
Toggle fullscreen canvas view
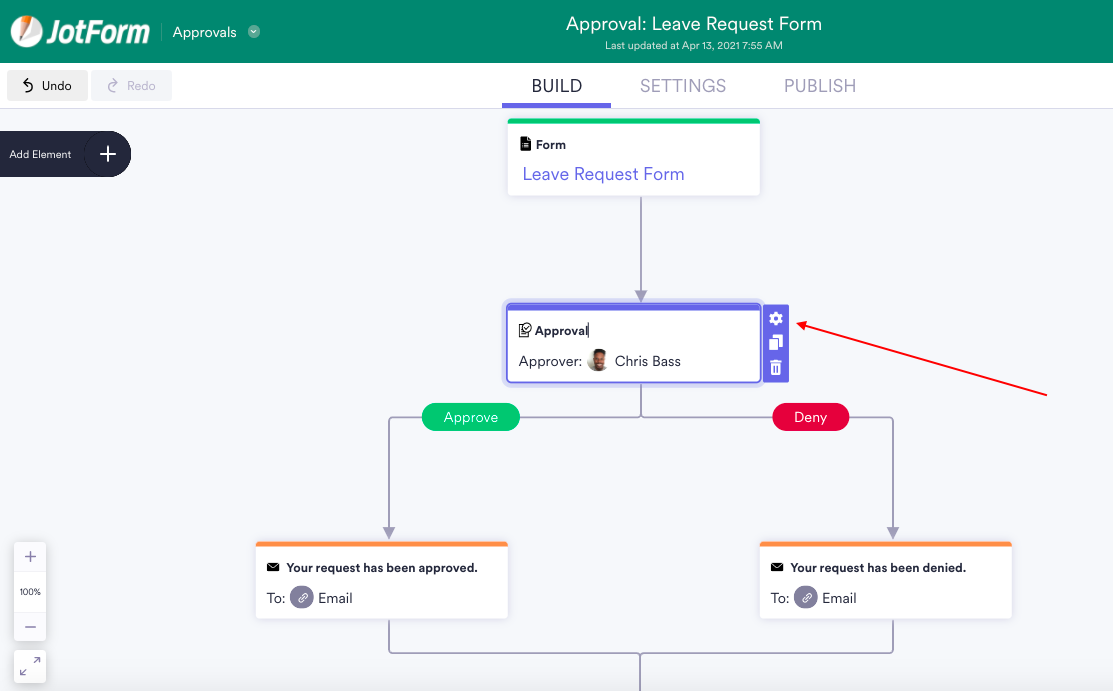30,666
